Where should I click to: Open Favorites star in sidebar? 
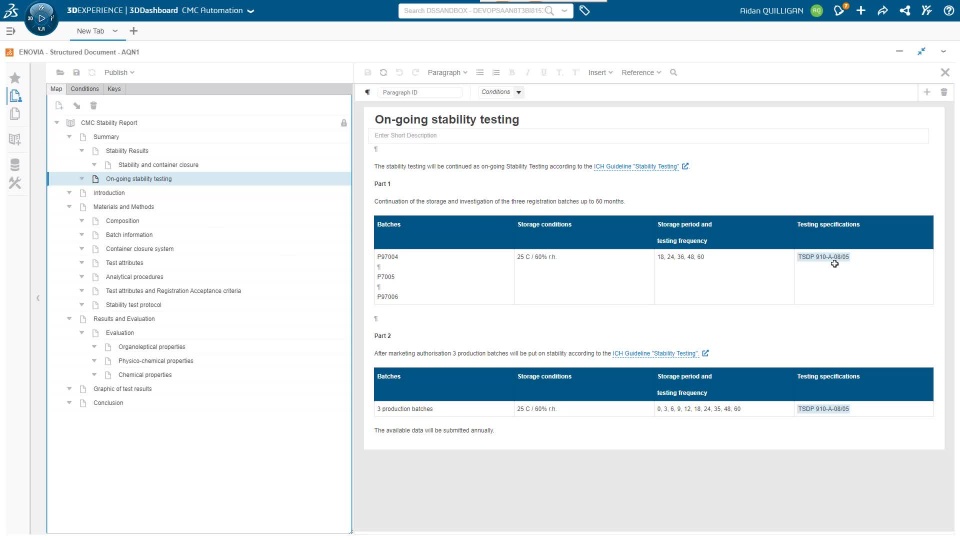15,78
